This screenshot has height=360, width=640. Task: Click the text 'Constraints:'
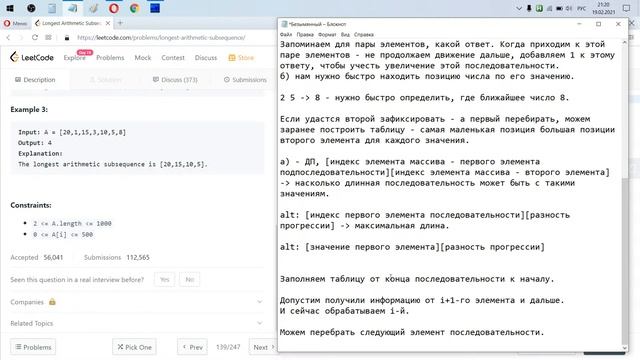[x=31, y=205]
